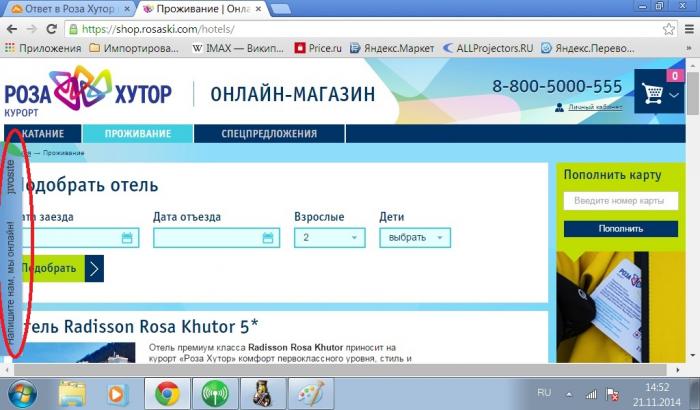Open the ALLProjectors.RU bookmark

(x=488, y=48)
